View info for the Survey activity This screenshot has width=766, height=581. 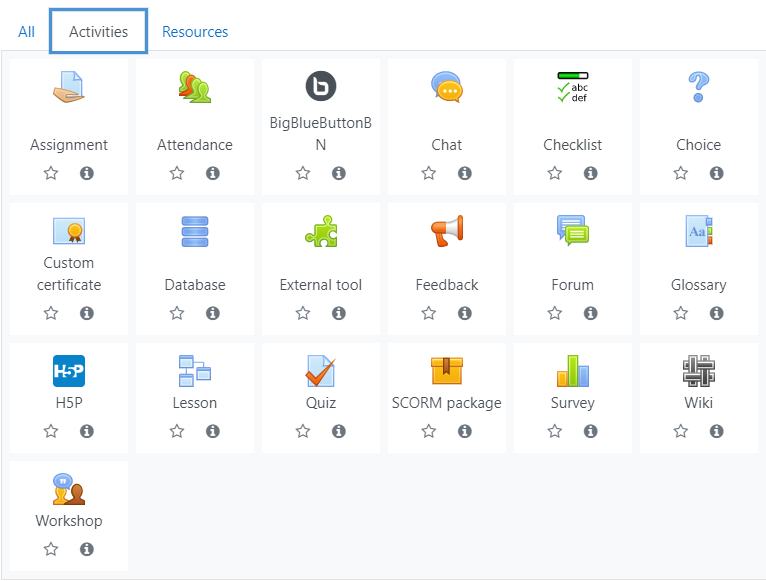click(x=591, y=431)
